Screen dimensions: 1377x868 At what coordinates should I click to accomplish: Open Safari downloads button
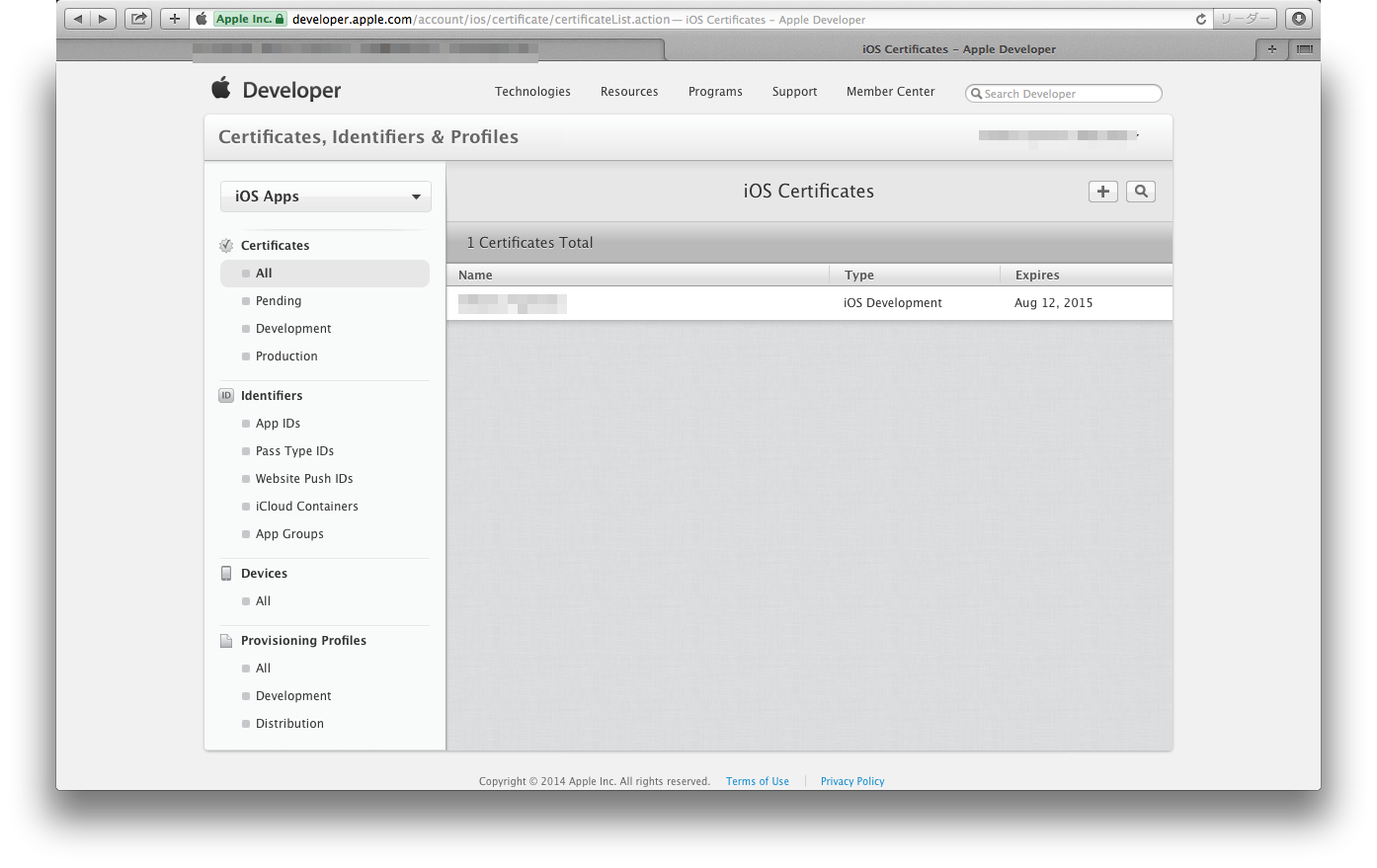coord(1299,19)
